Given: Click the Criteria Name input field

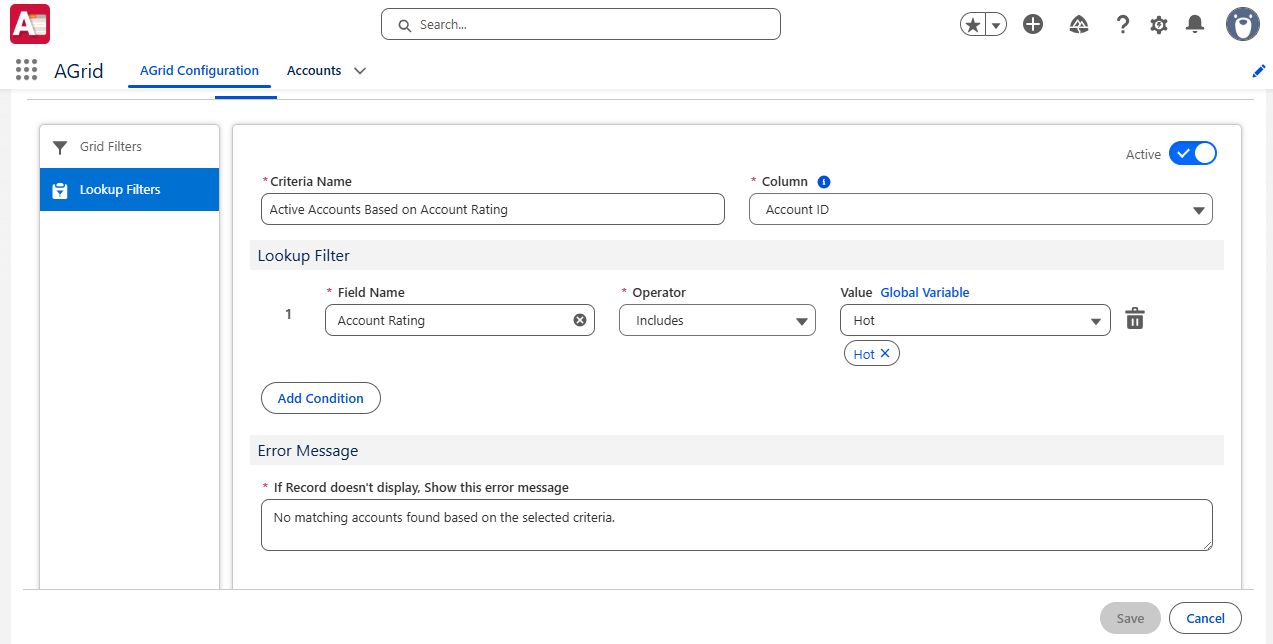Looking at the screenshot, I should point(491,210).
